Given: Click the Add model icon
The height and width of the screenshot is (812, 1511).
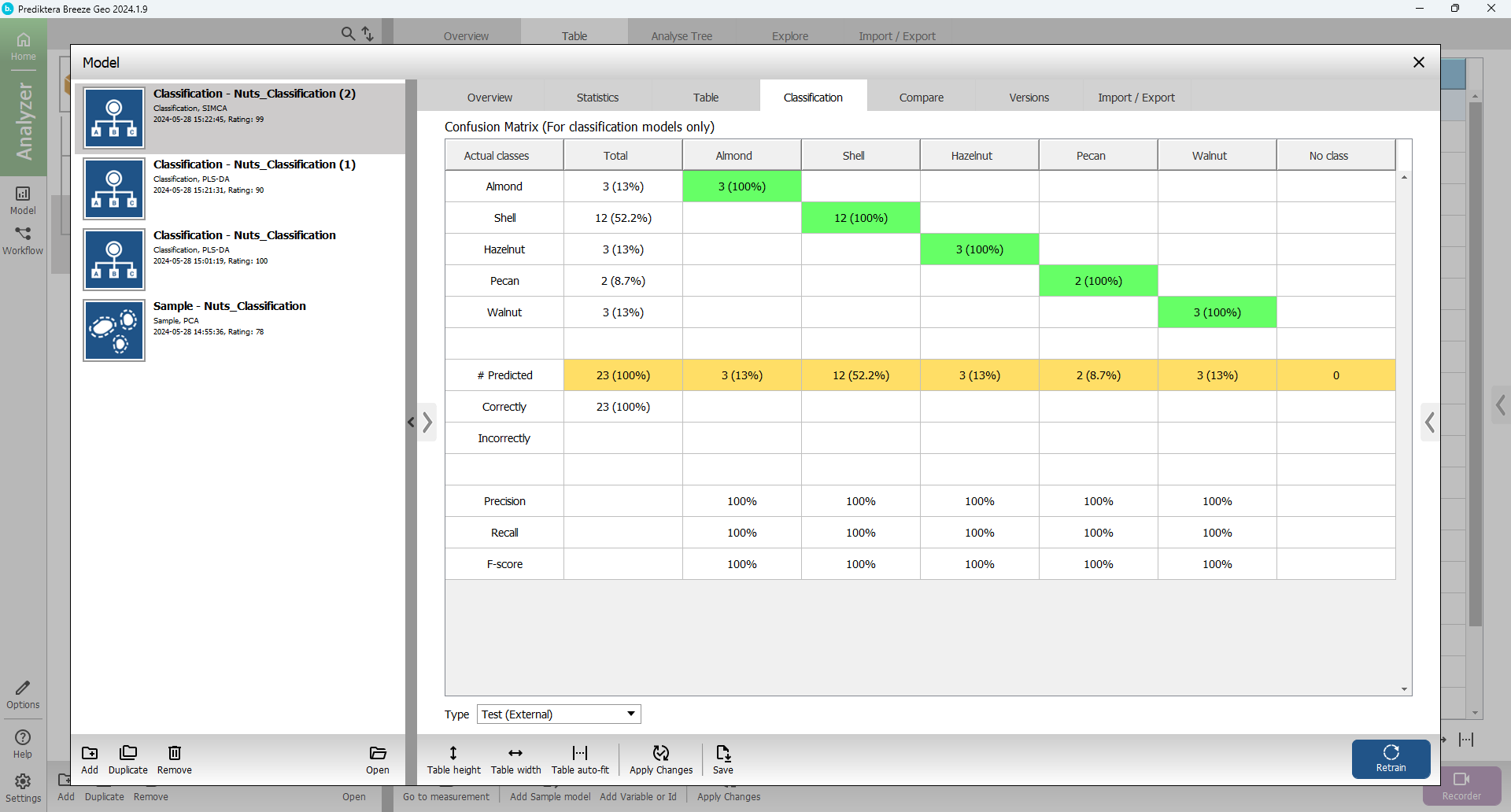Looking at the screenshot, I should 90,758.
